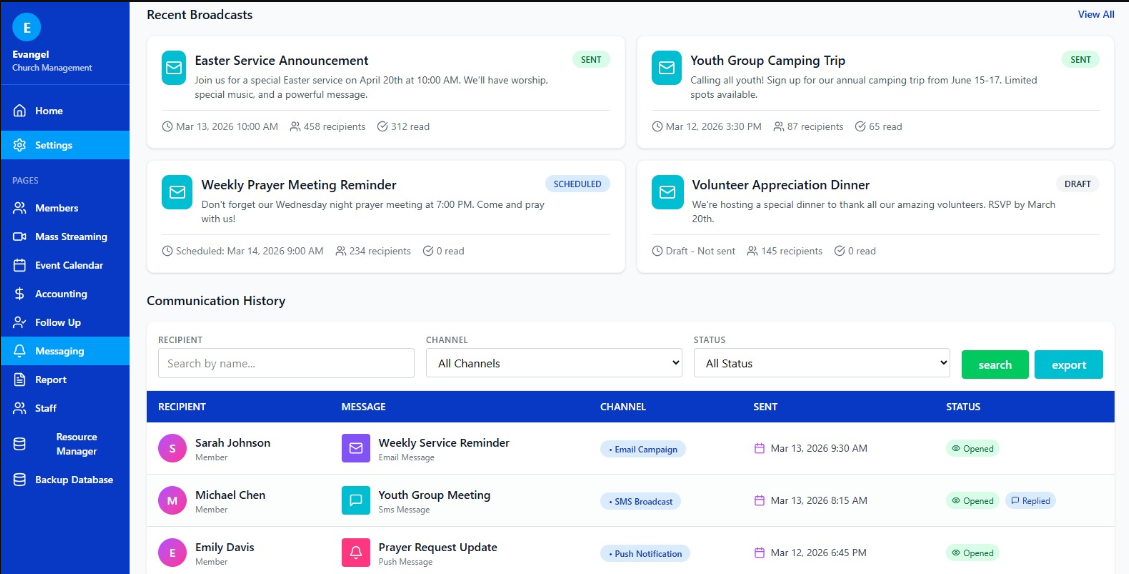Viewport: 1129px width, 574px height.
Task: Click the teal chat icon for Youth Group Meeting
Action: [x=355, y=500]
